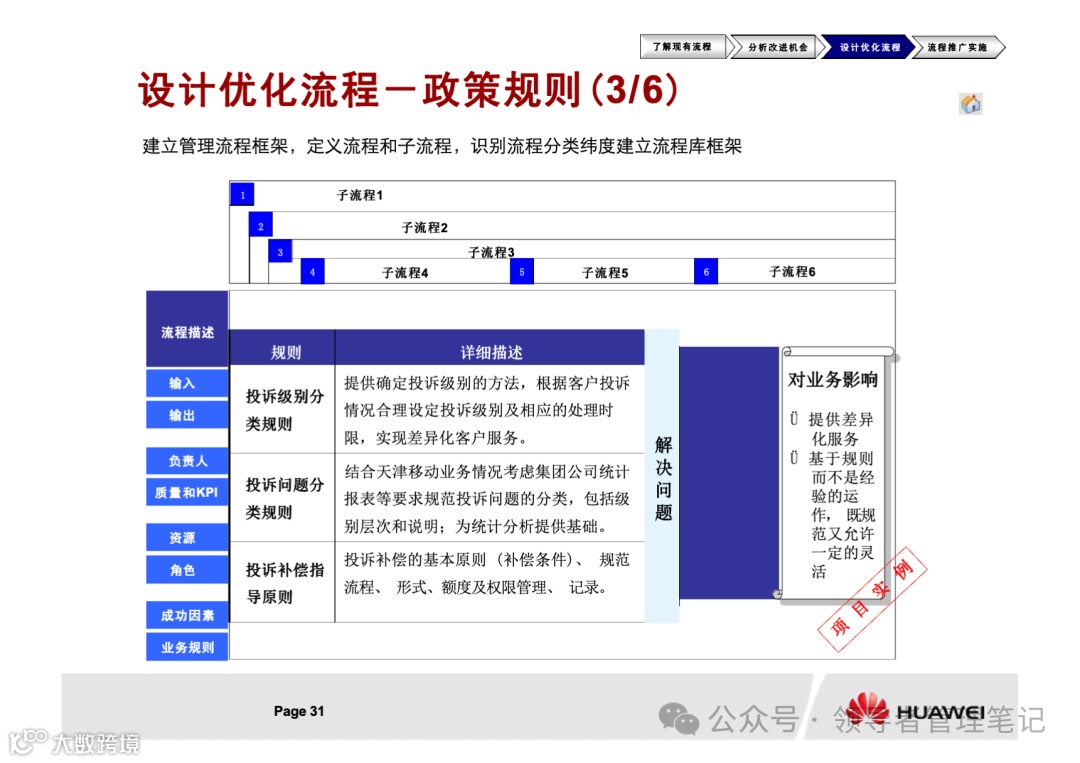The width and height of the screenshot is (1080, 763).
Task: Click the 负责人 sidebar button
Action: (x=187, y=461)
